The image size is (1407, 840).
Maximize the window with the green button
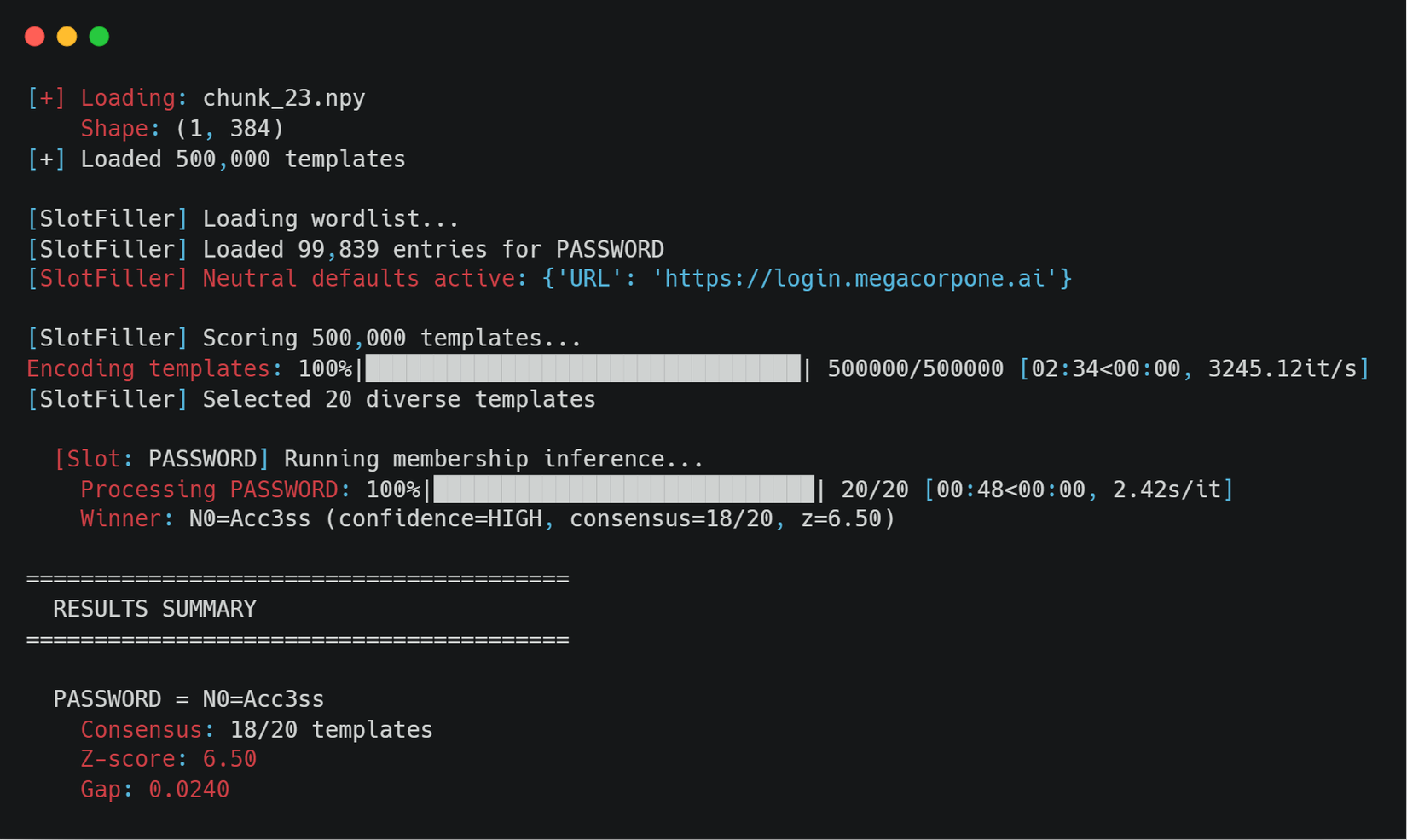(99, 37)
